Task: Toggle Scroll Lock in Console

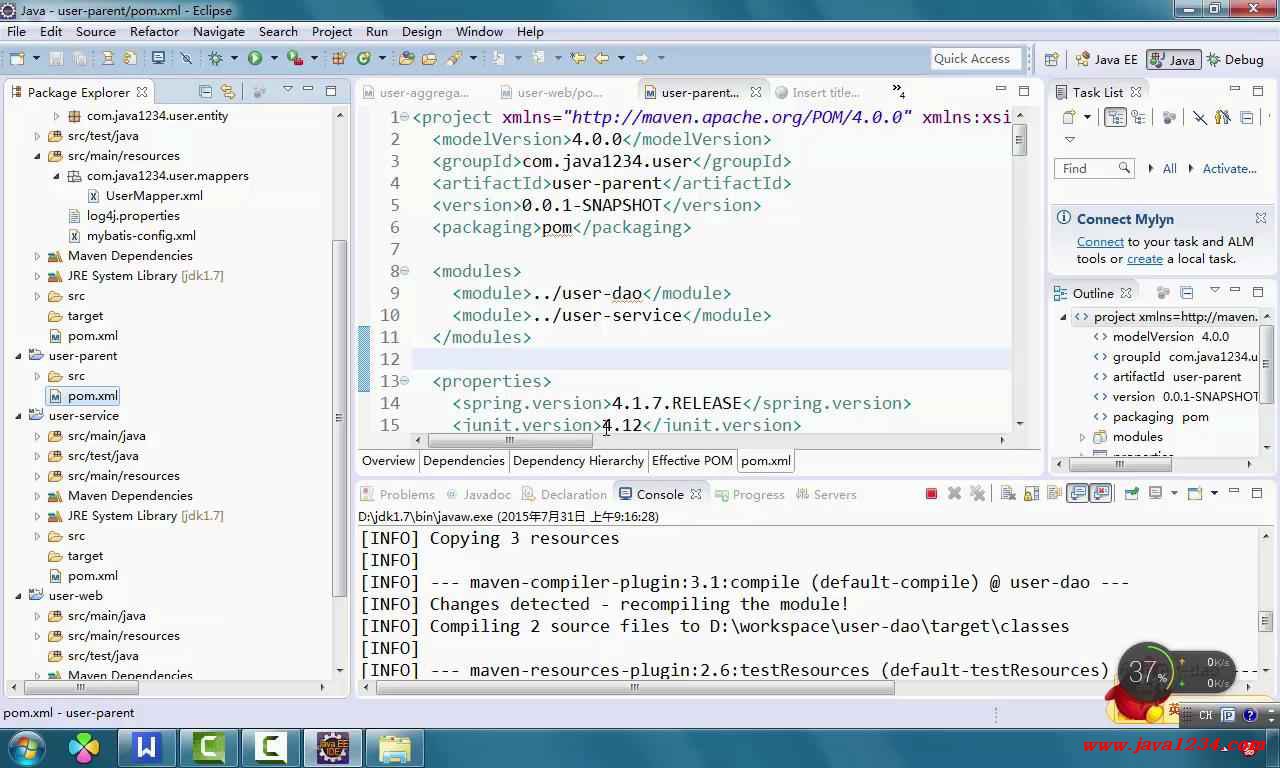Action: (x=1032, y=494)
